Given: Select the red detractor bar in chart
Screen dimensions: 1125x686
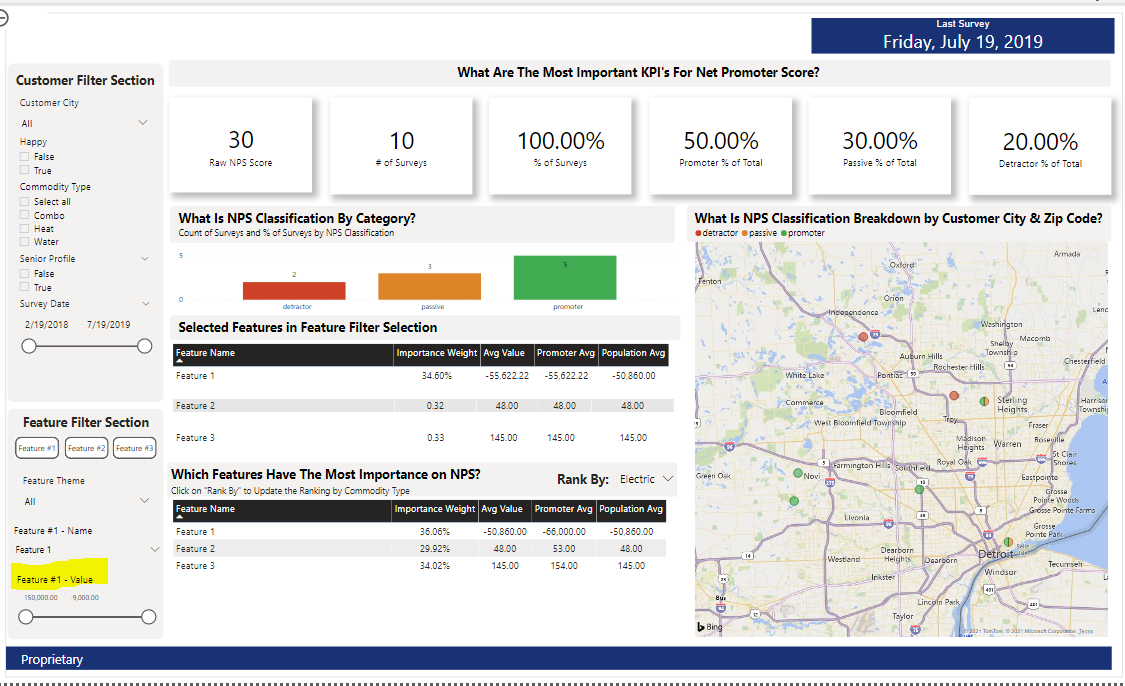Looking at the screenshot, I should pos(294,291).
